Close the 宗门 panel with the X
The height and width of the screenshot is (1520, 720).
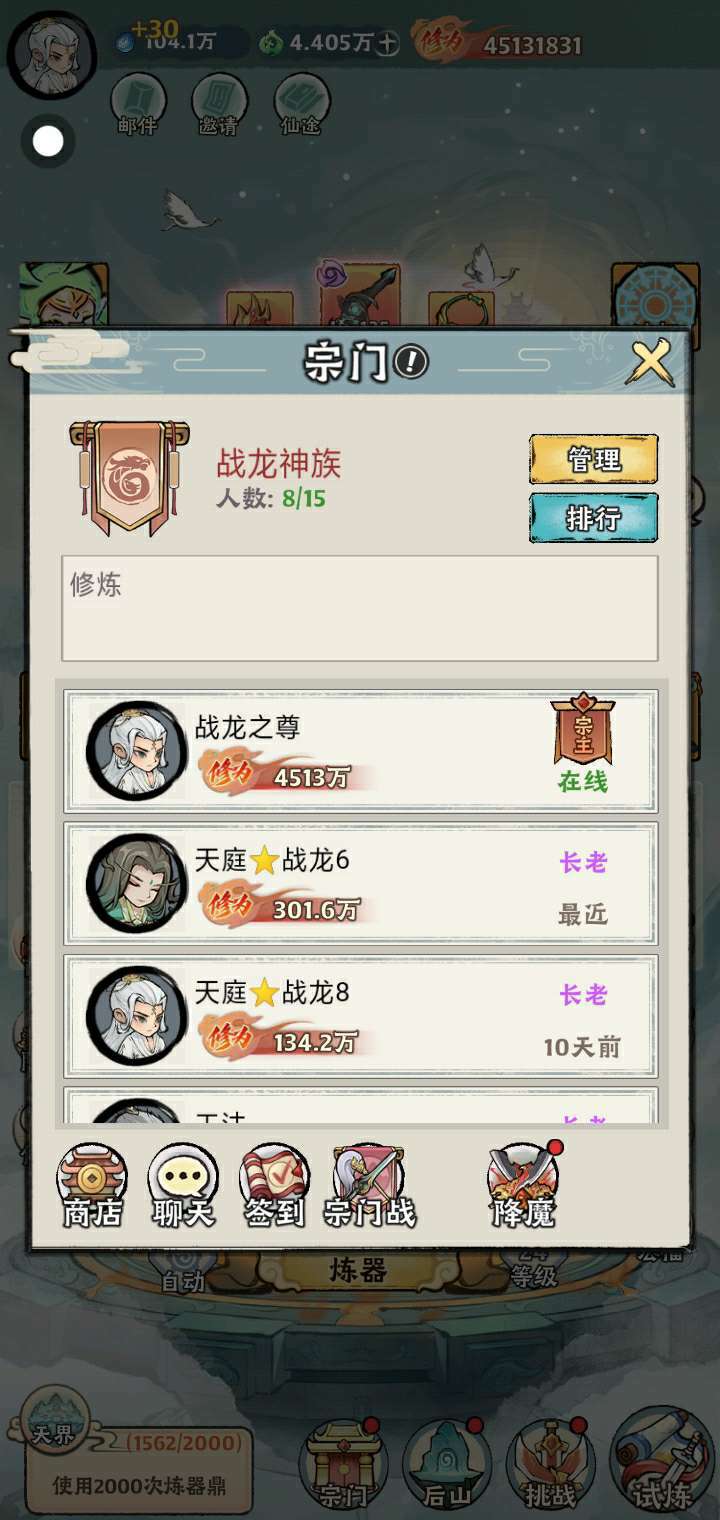coord(650,362)
